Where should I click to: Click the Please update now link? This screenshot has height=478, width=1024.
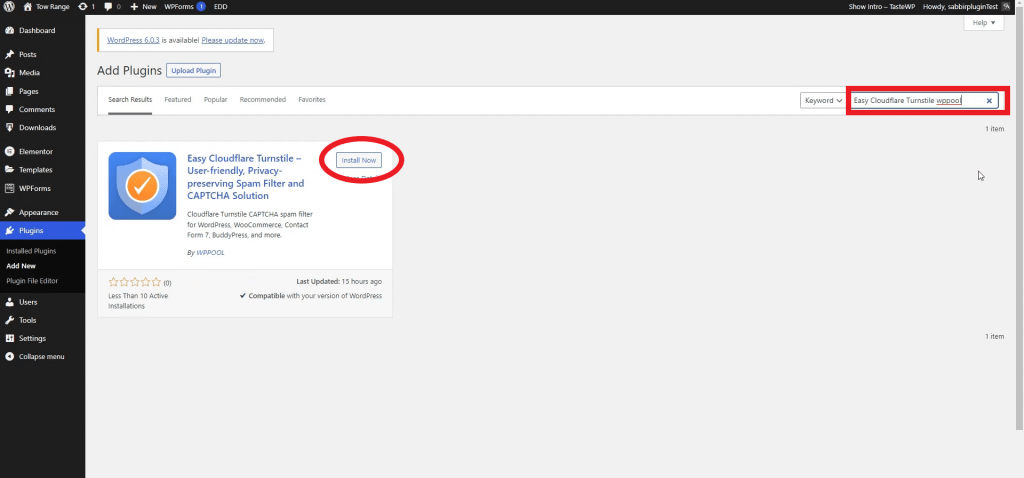pyautogui.click(x=232, y=40)
